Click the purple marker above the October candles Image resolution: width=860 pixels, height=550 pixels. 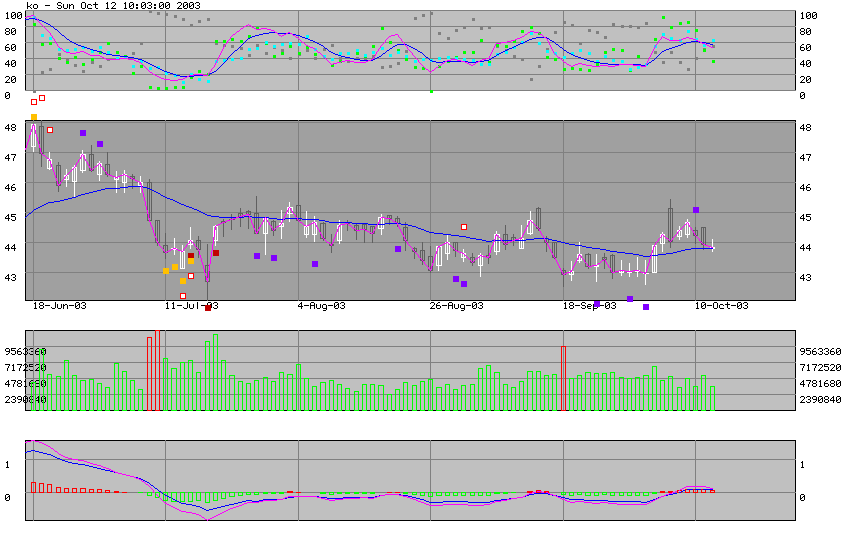click(696, 210)
